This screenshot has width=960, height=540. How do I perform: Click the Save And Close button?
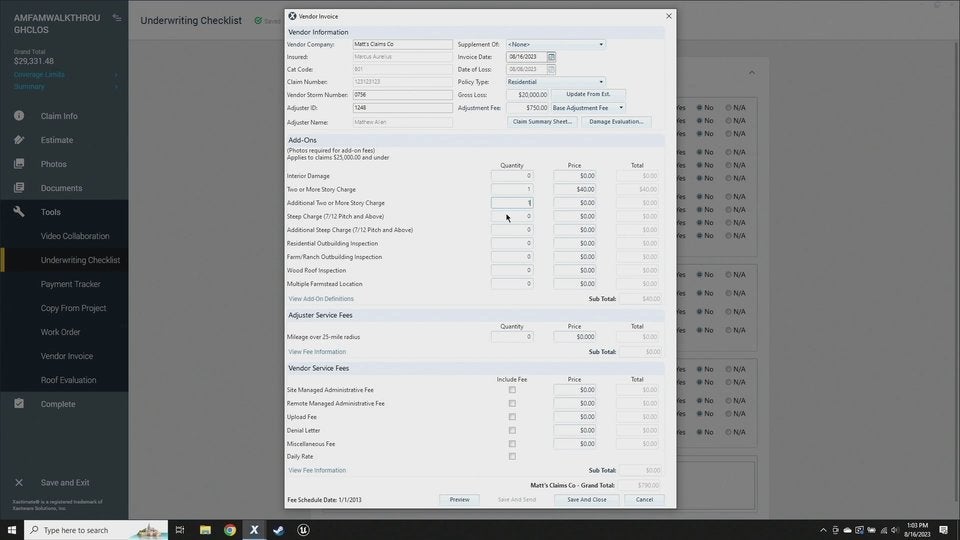click(x=586, y=499)
